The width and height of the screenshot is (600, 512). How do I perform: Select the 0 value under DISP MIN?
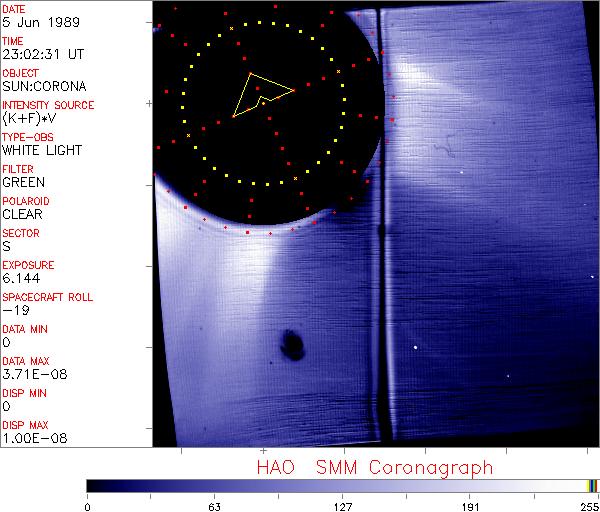(7, 406)
